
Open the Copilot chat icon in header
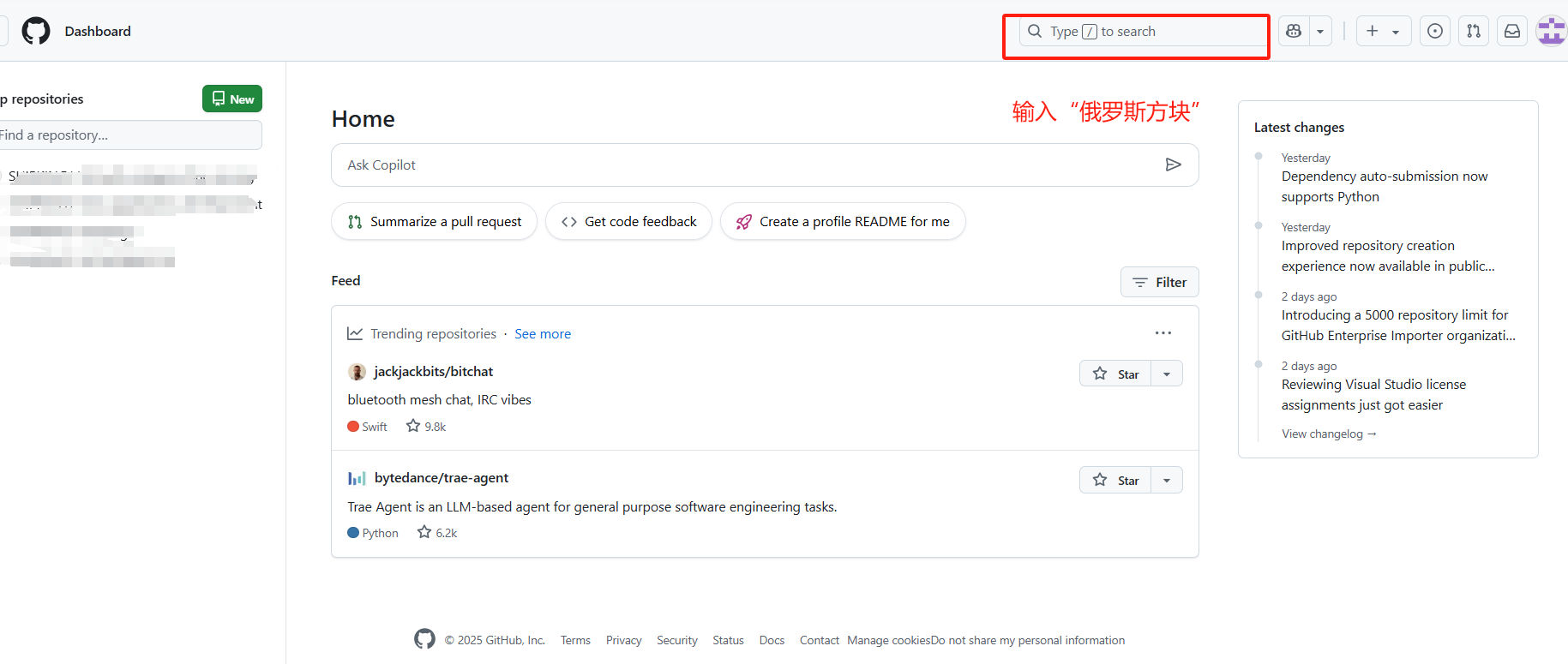pyautogui.click(x=1294, y=31)
